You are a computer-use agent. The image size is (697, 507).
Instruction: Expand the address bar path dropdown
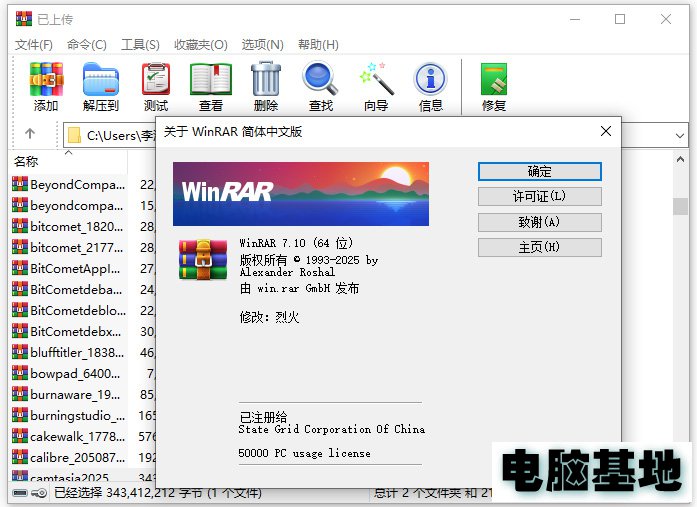pyautogui.click(x=680, y=136)
